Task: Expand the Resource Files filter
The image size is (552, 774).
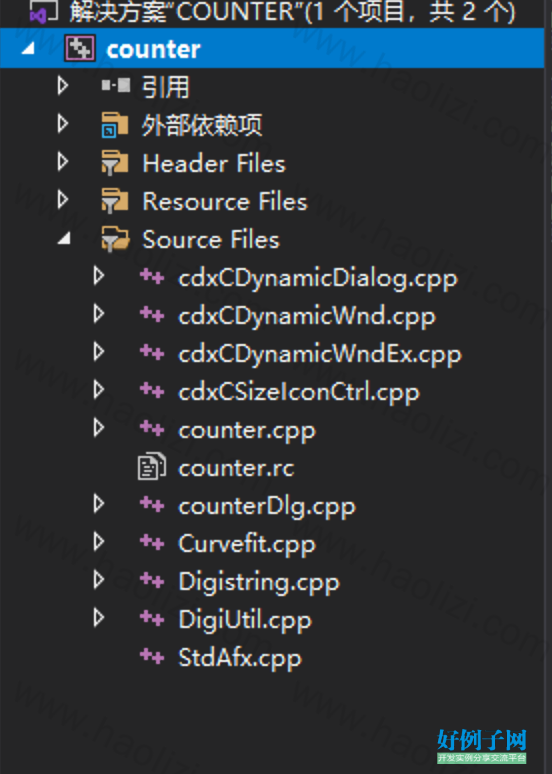Action: 63,200
